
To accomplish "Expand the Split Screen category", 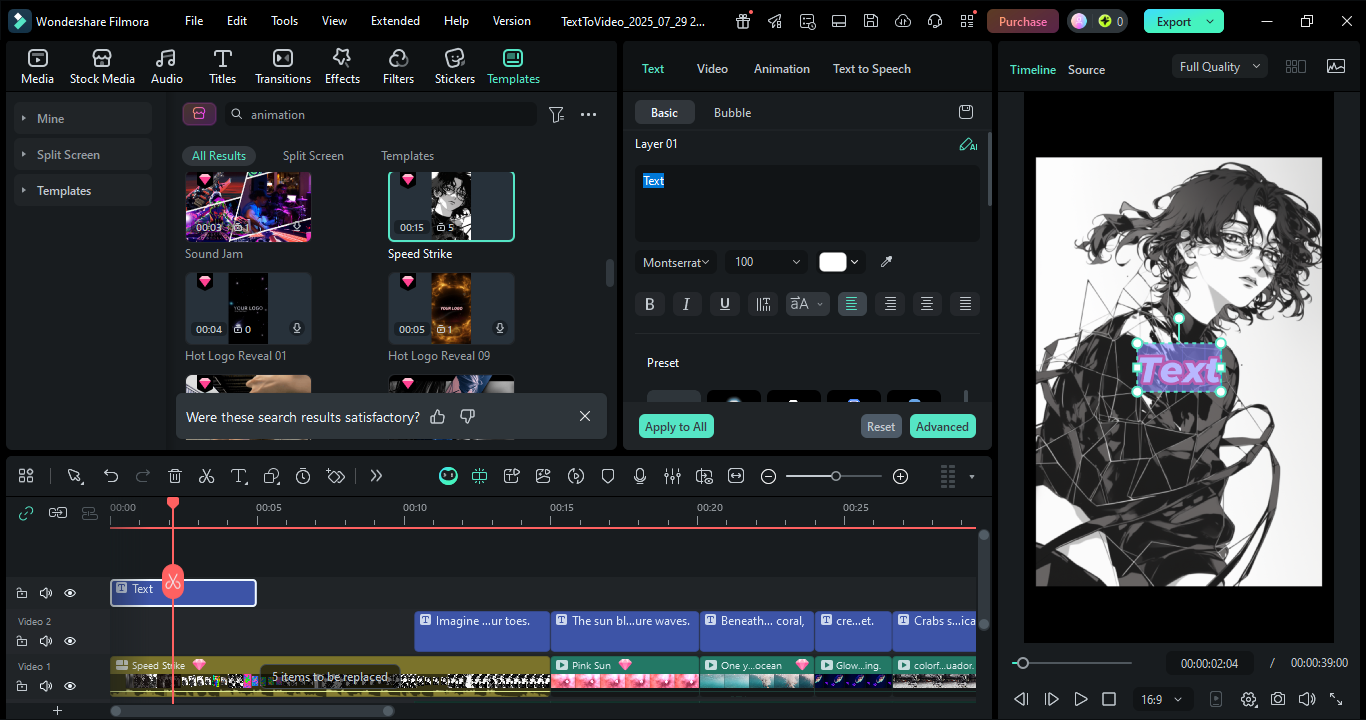I will click(x=68, y=155).
